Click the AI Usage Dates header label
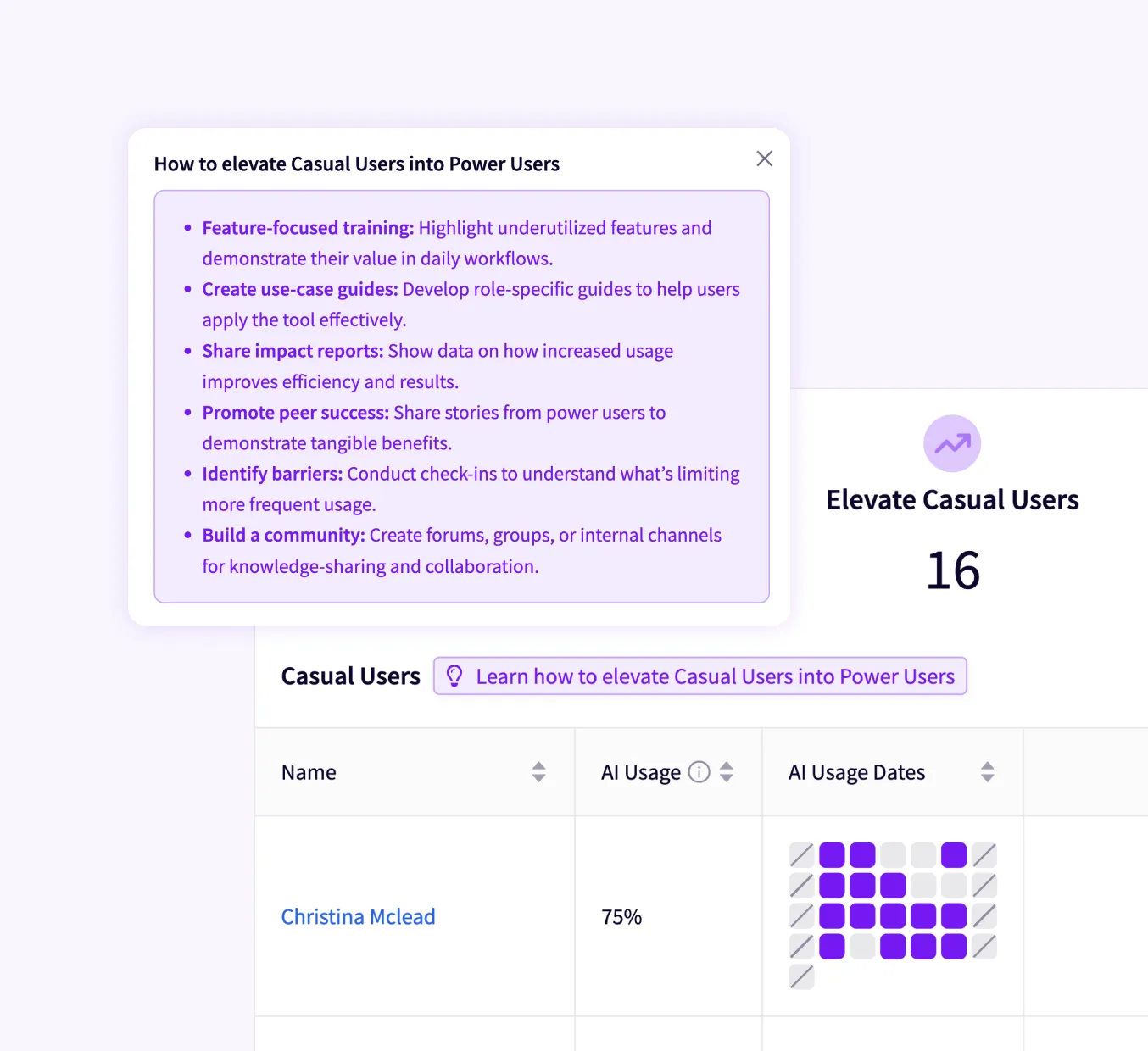The height and width of the screenshot is (1051, 1148). pos(856,772)
